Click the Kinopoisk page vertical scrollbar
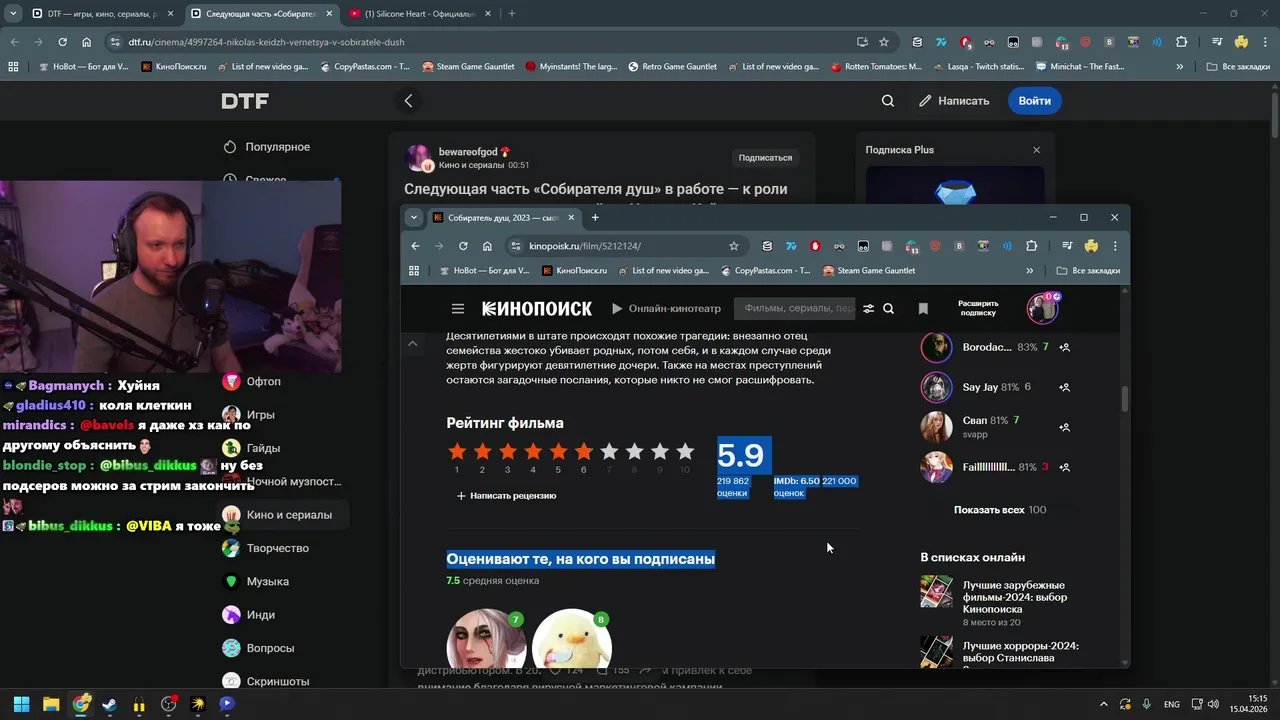 [x=1125, y=398]
